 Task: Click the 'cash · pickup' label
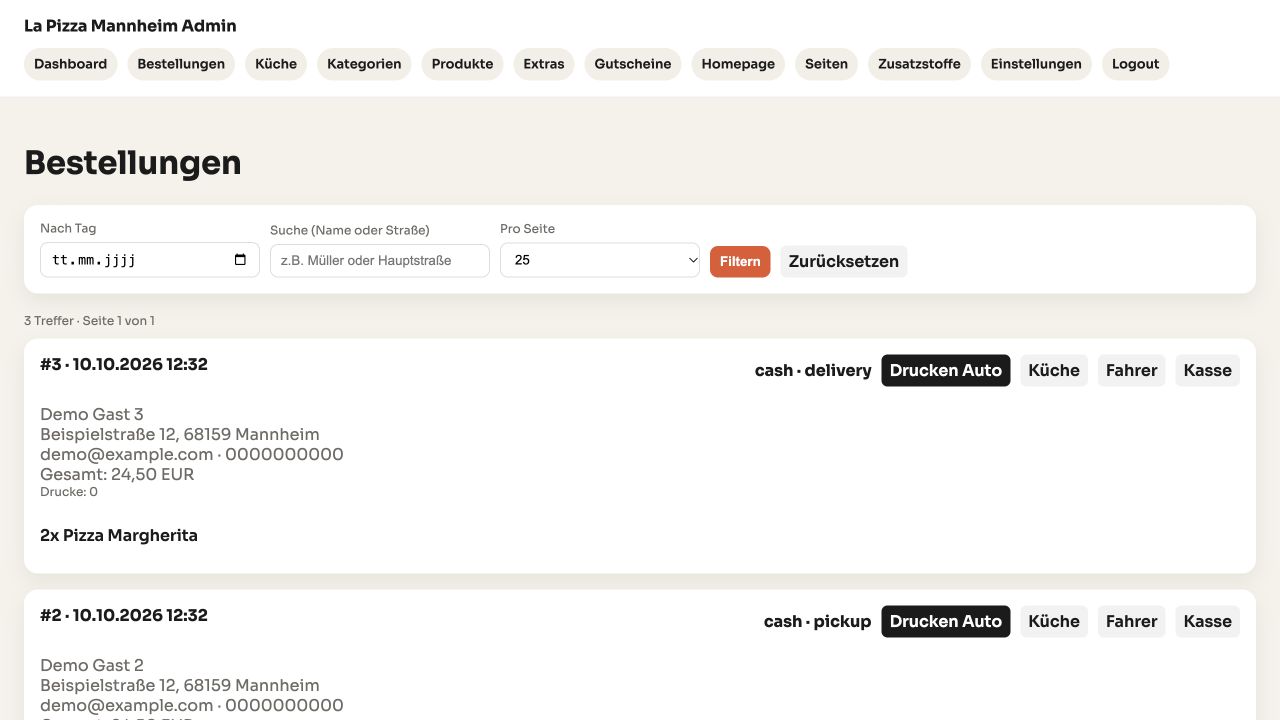coord(817,621)
